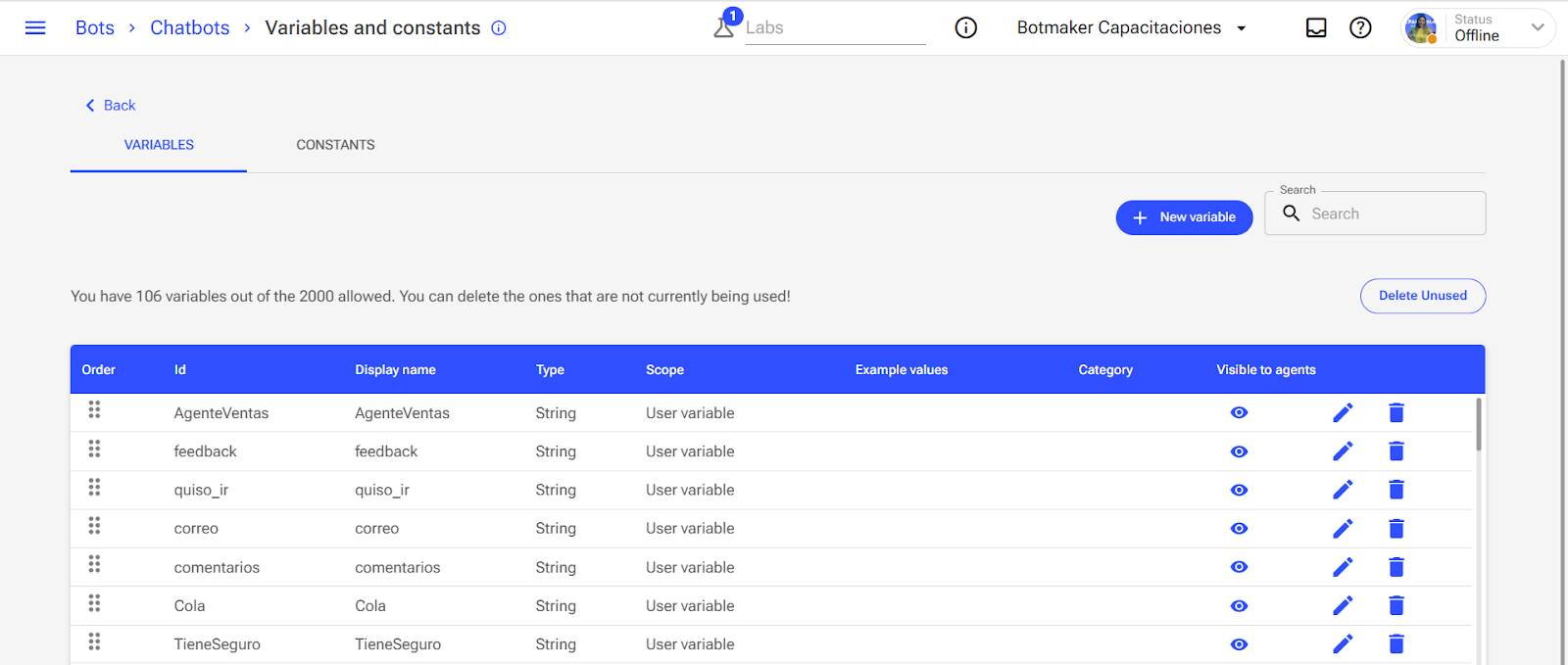The width and height of the screenshot is (1568, 665).
Task: Edit the comentarios variable
Action: pos(1343,567)
